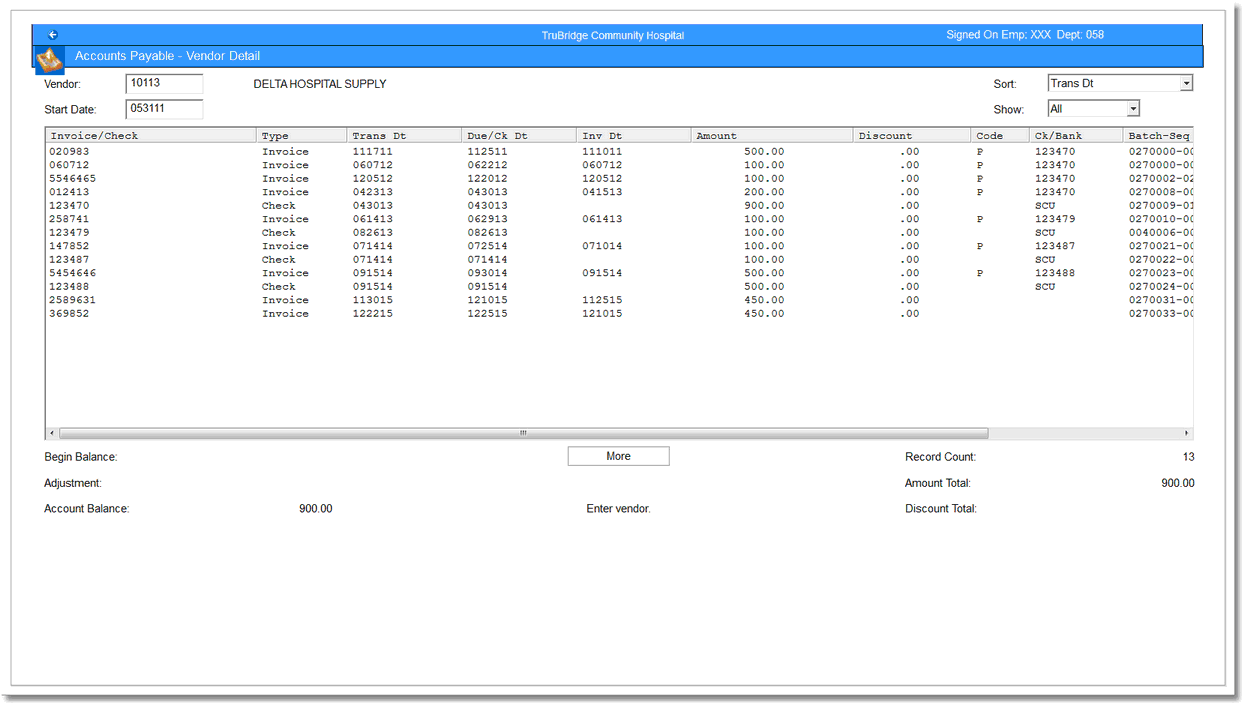Select check row 123487

pos(619,260)
